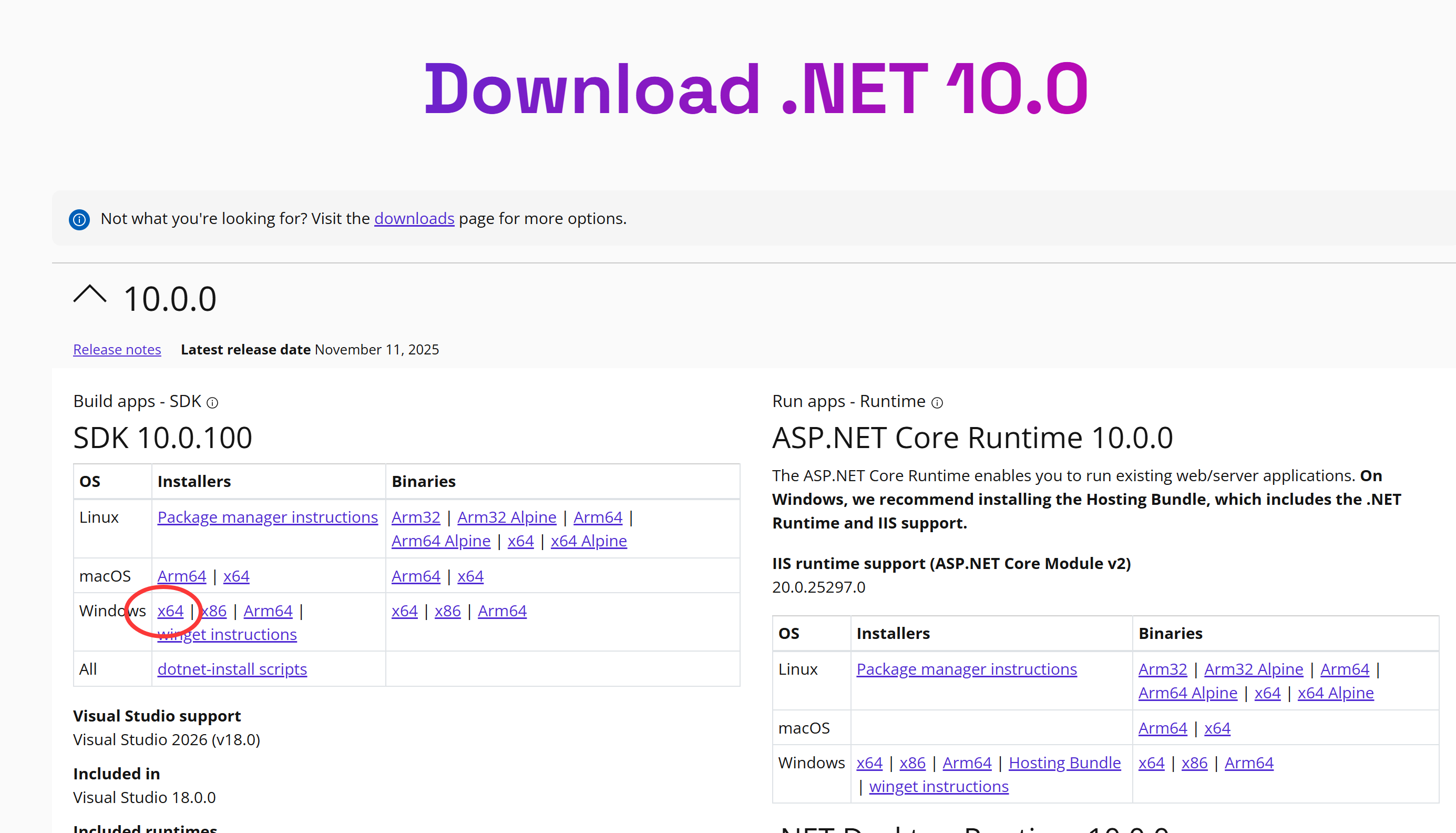Open the Release notes
1456x833 pixels.
pos(117,350)
